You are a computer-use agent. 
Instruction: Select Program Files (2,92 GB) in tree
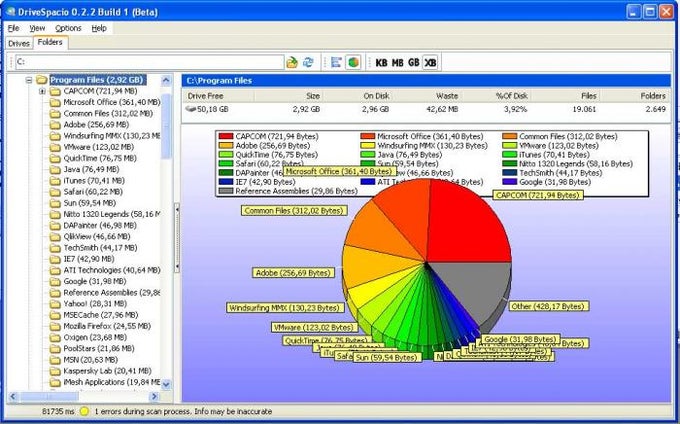97,80
